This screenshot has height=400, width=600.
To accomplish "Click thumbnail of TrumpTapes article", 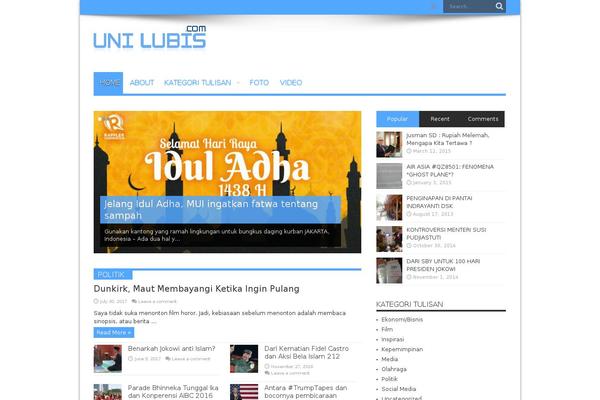I will point(244,392).
